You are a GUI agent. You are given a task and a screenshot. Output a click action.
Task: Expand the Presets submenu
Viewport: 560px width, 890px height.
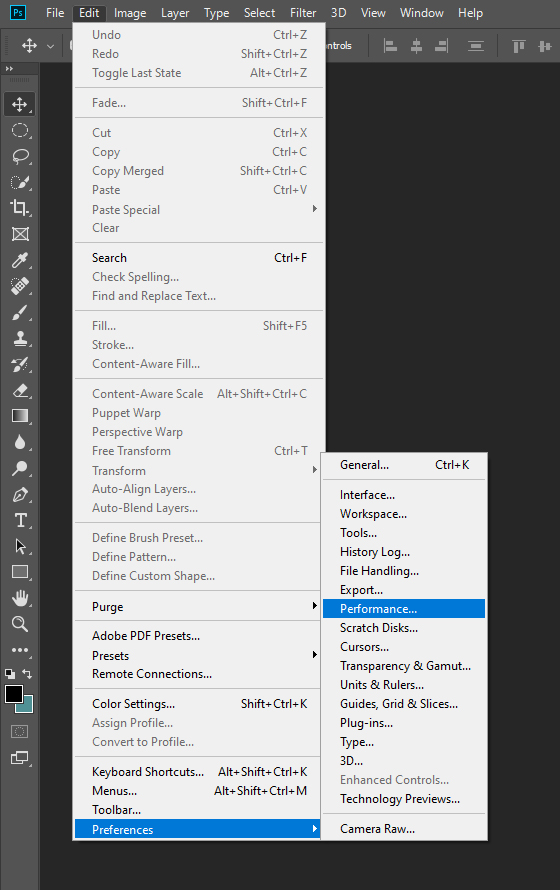tap(315, 654)
